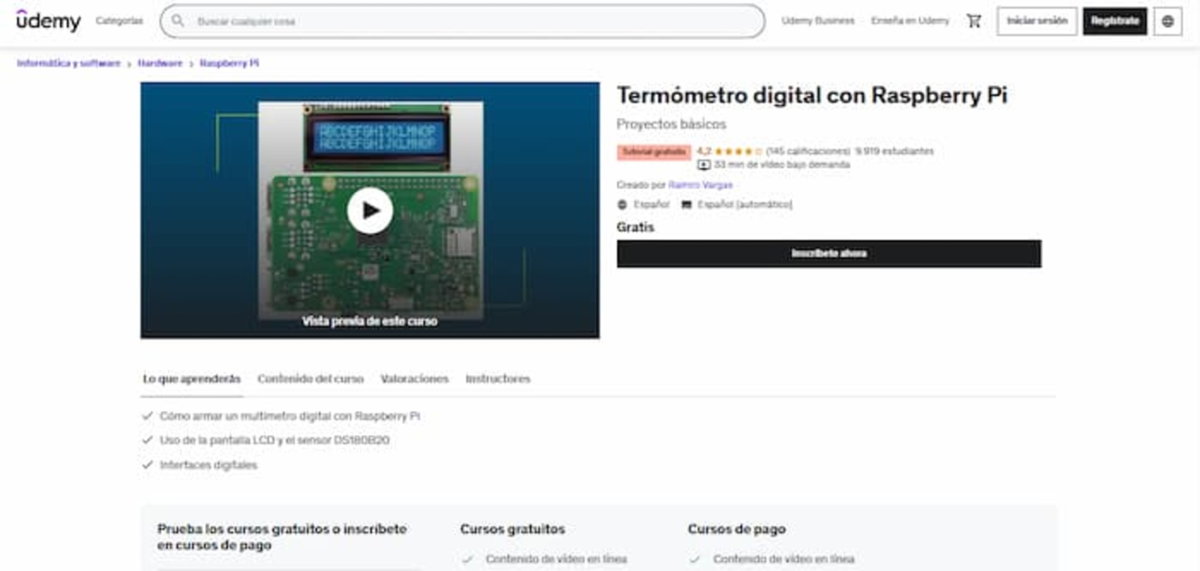1200x571 pixels.
Task: Click the subtitles icon beside Español [automático]
Action: (x=686, y=204)
